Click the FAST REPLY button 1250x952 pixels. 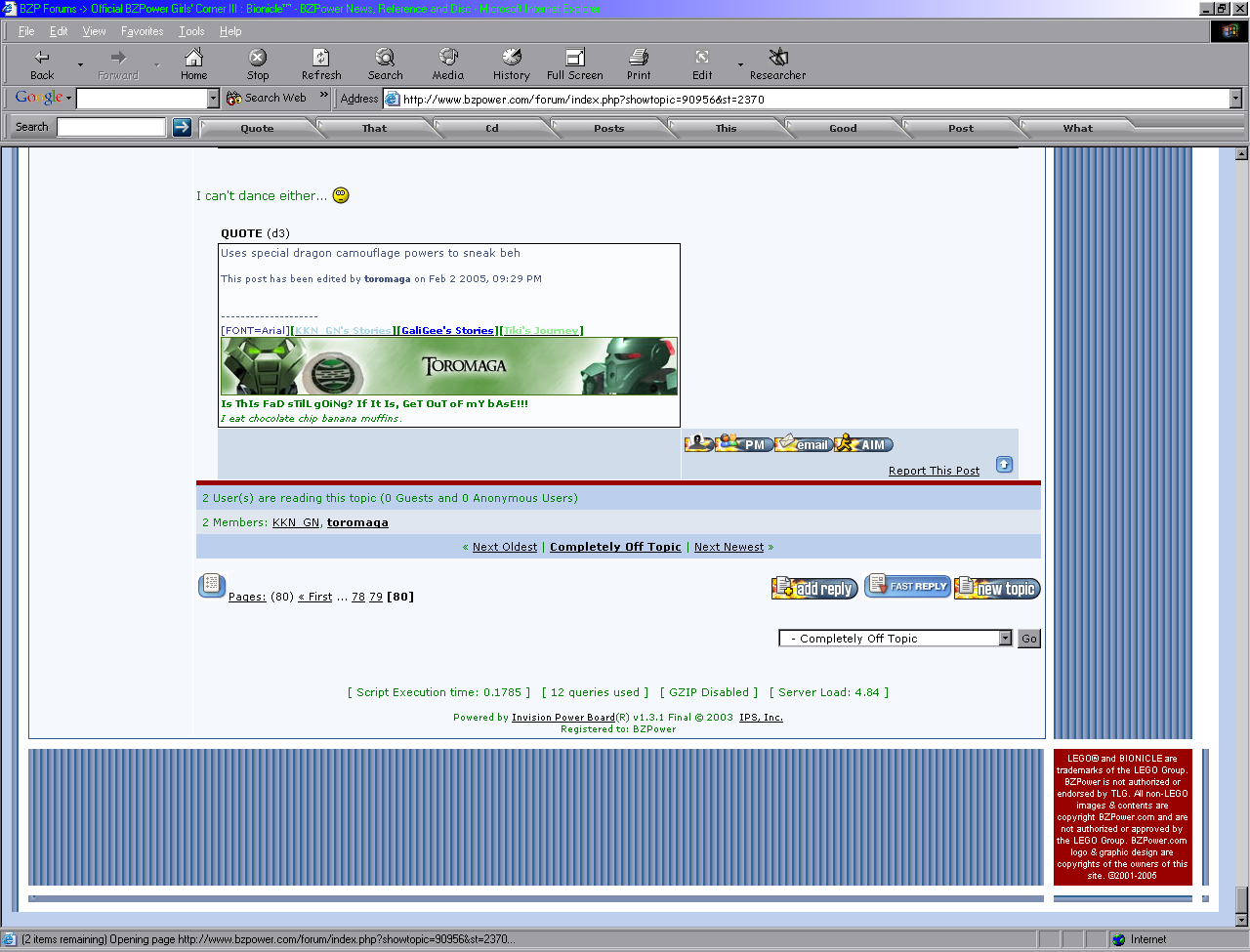[907, 586]
